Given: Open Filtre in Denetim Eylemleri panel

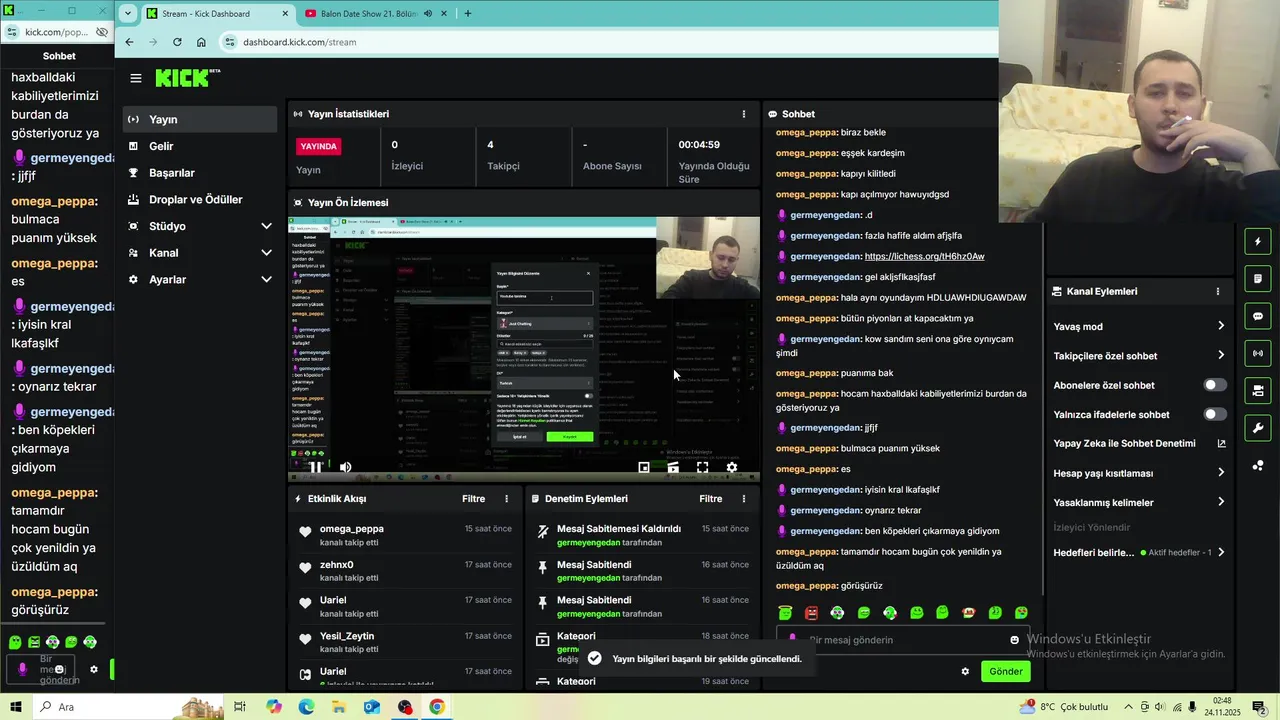Looking at the screenshot, I should point(710,499).
